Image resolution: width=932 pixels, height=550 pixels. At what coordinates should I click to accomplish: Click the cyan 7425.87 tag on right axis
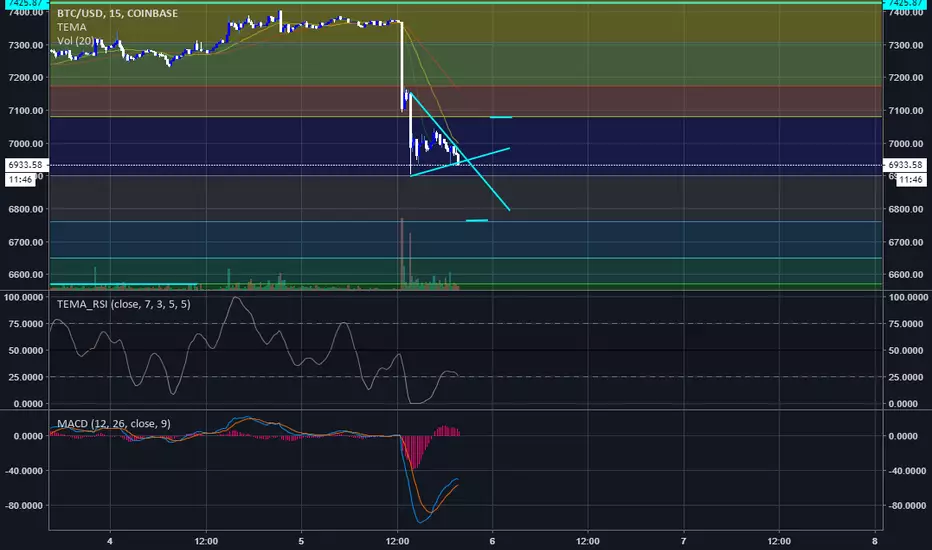[905, 4]
